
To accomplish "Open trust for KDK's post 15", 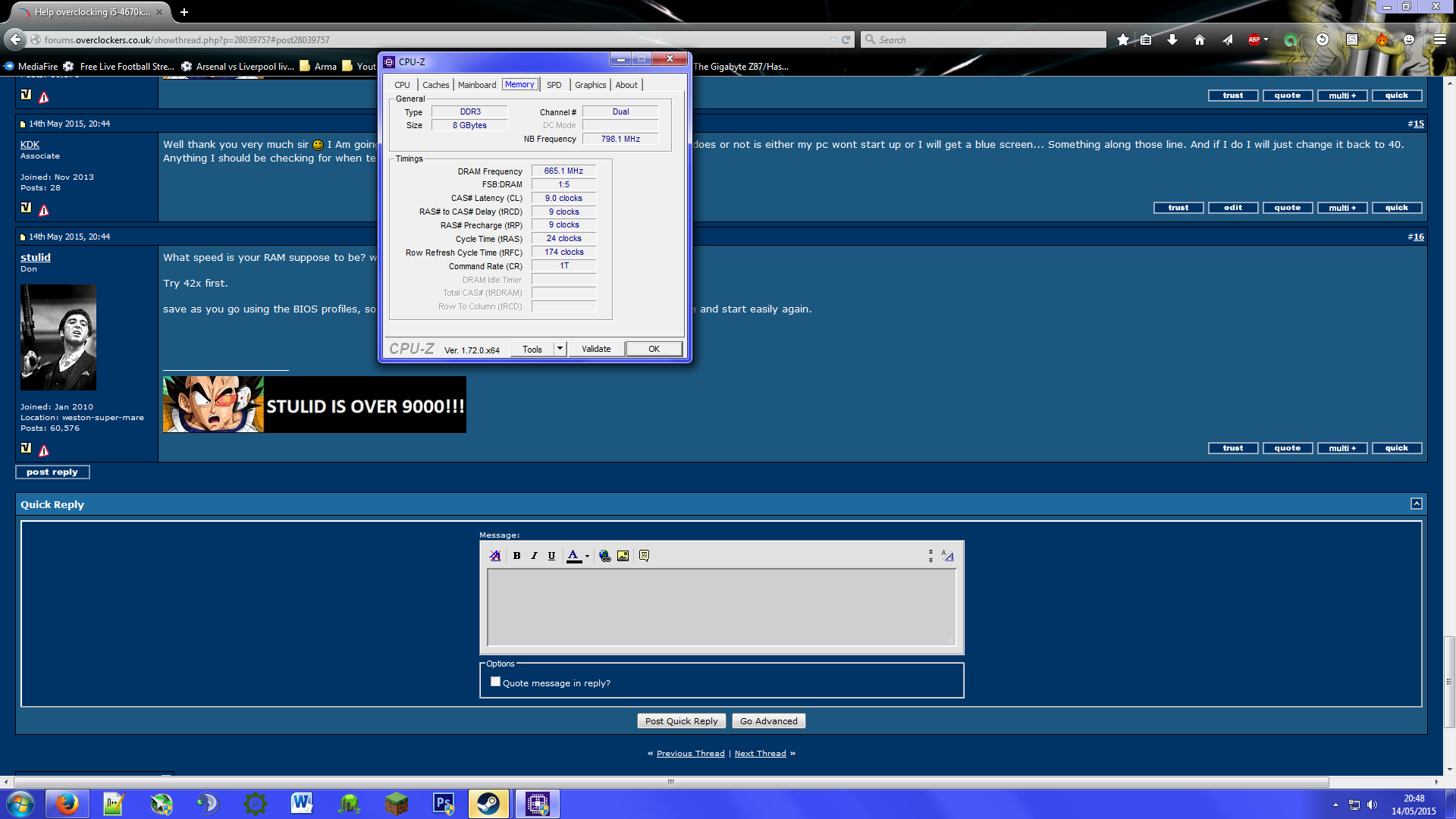I will coord(1178,208).
